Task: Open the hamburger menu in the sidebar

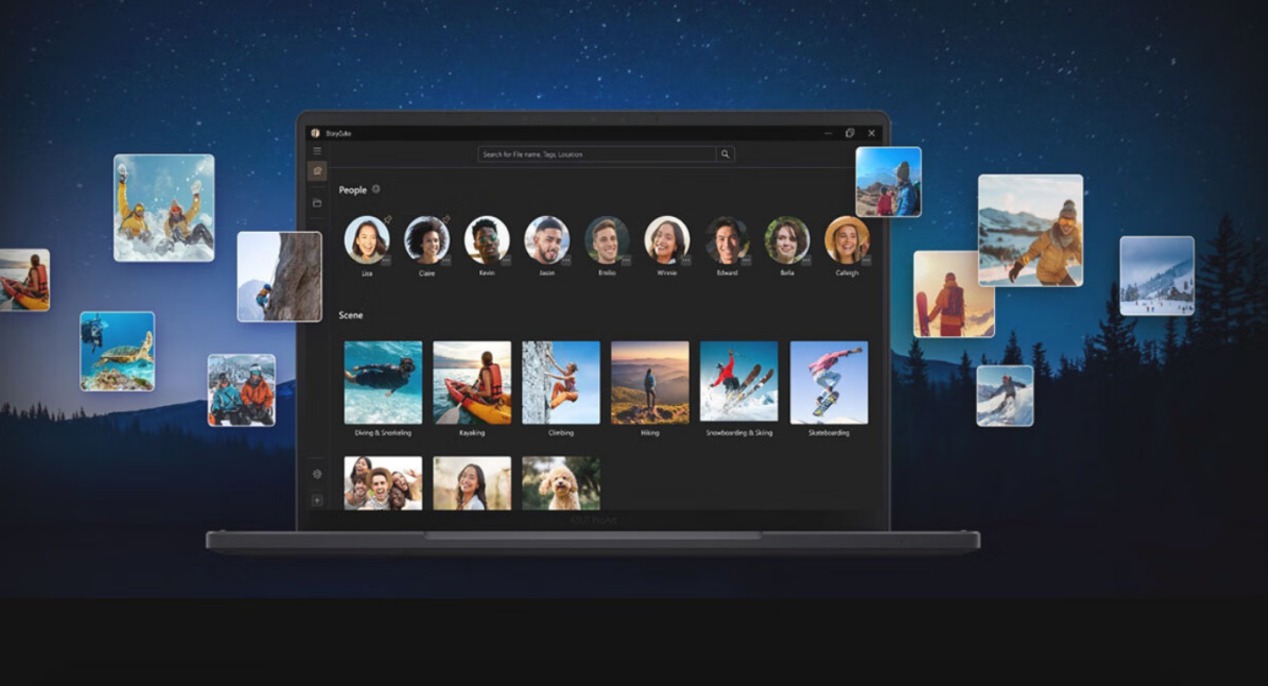Action: pos(317,151)
